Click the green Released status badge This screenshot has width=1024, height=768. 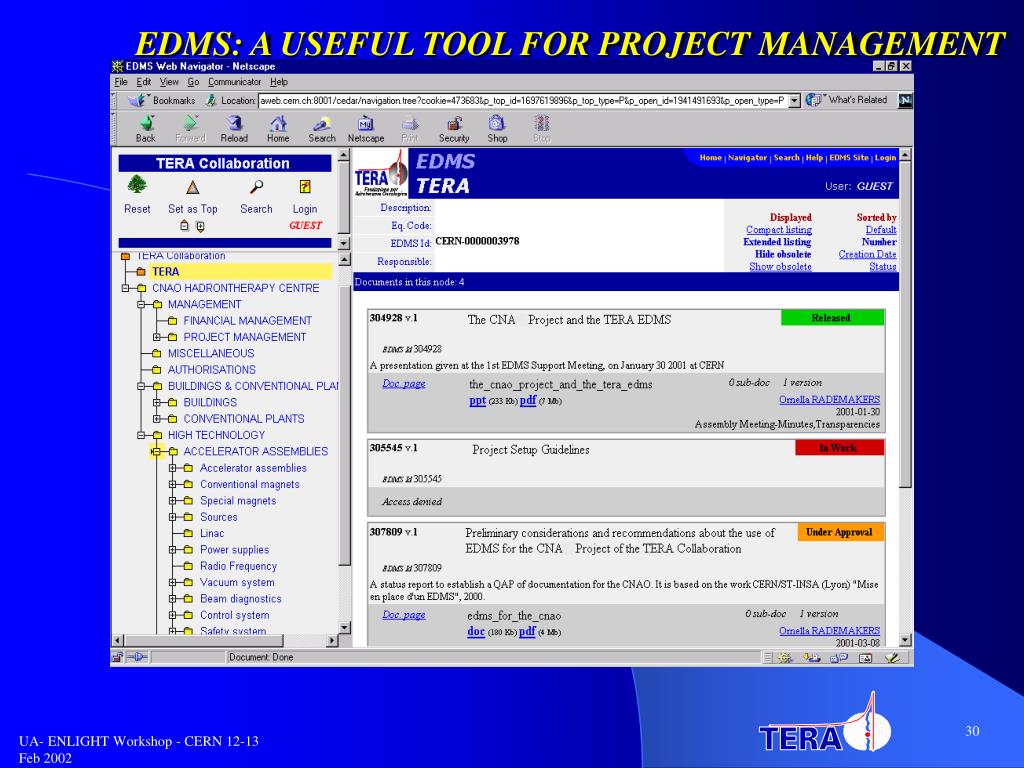[x=832, y=318]
